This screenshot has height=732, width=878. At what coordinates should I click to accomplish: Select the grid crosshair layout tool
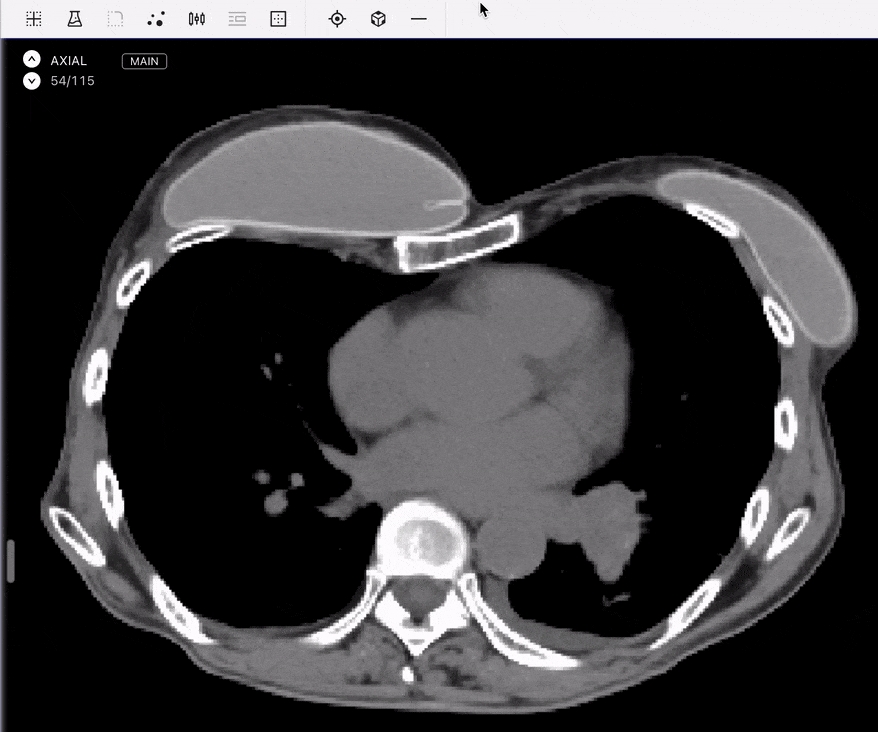tap(34, 19)
